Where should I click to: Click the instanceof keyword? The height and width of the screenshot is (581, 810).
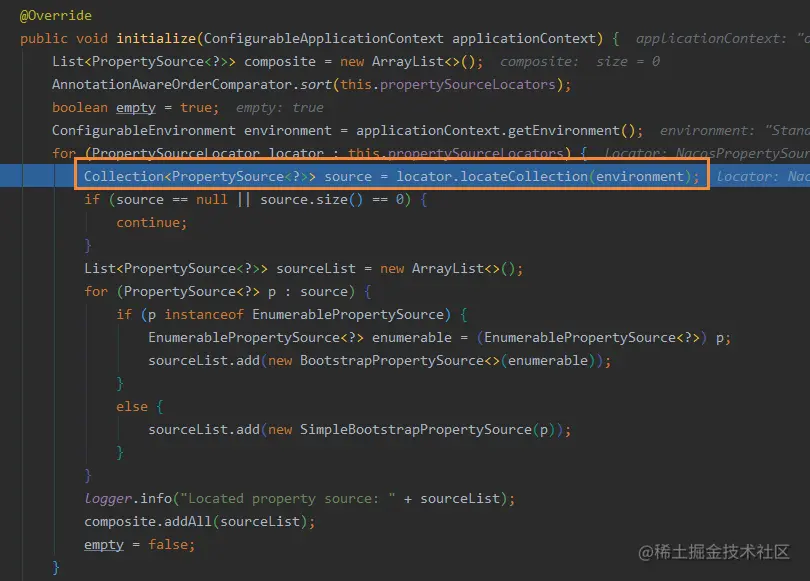(204, 315)
